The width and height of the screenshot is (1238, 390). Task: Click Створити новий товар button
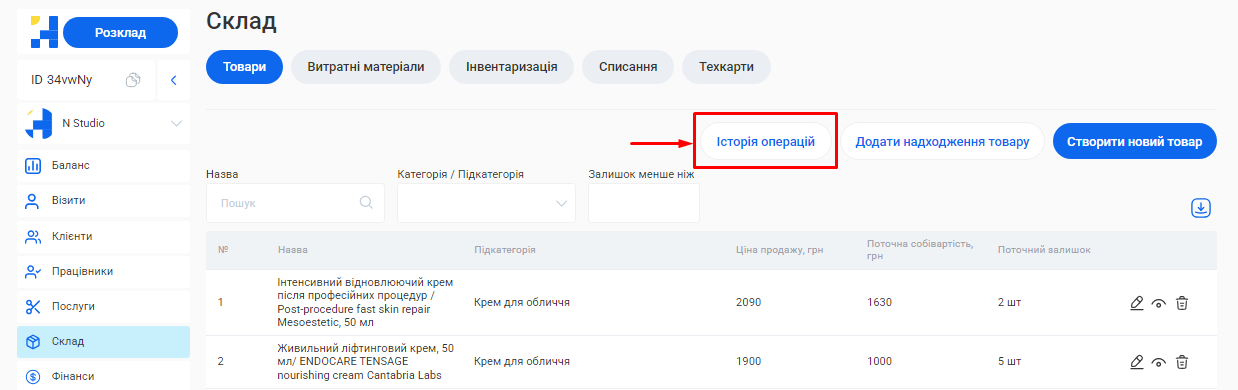(x=1135, y=141)
